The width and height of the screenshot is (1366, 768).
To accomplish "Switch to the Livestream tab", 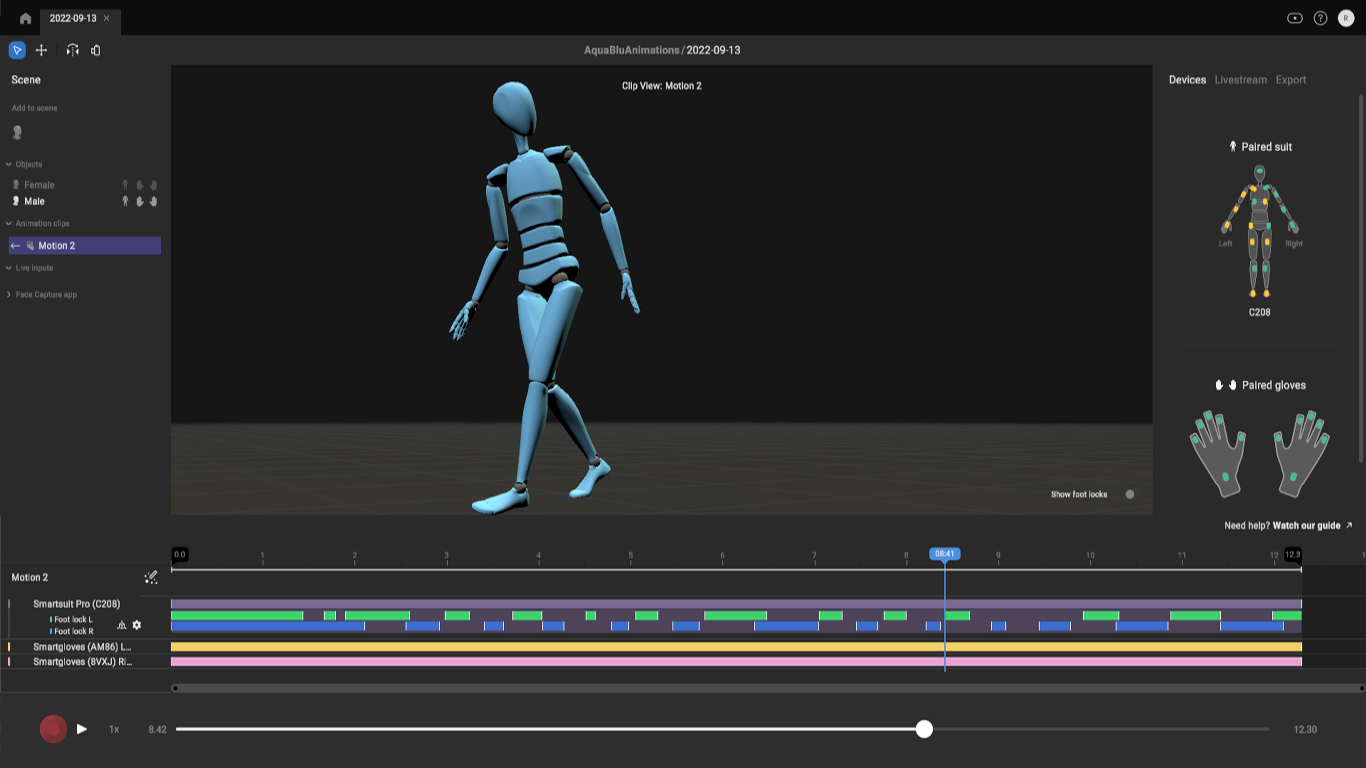I will pyautogui.click(x=1240, y=80).
